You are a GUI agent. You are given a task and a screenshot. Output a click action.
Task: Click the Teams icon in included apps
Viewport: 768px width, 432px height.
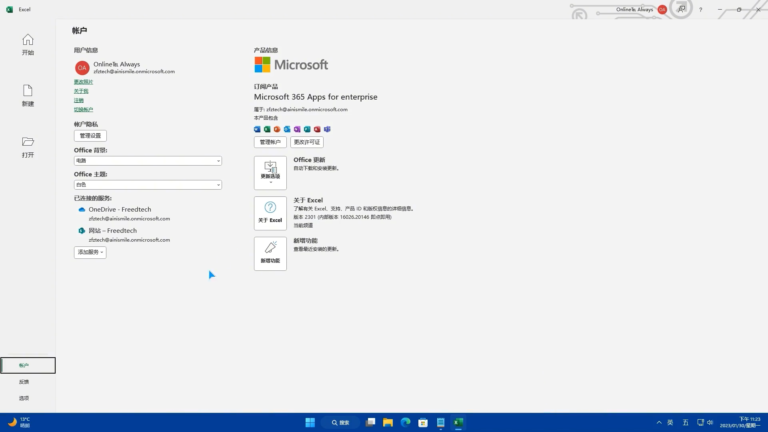[327, 129]
